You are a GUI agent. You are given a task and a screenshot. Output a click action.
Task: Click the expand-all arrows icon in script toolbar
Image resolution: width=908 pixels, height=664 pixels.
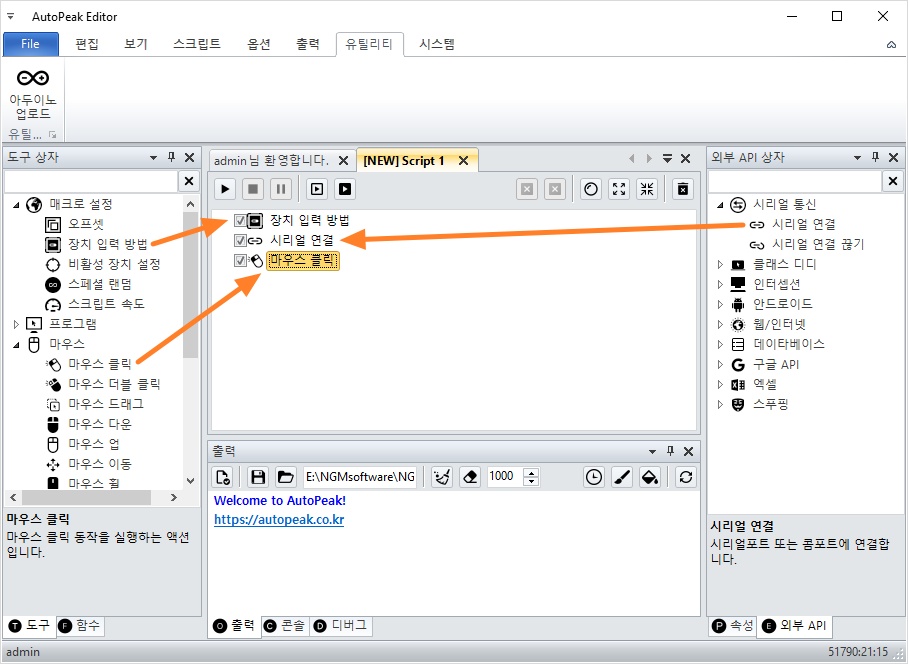tap(619, 189)
